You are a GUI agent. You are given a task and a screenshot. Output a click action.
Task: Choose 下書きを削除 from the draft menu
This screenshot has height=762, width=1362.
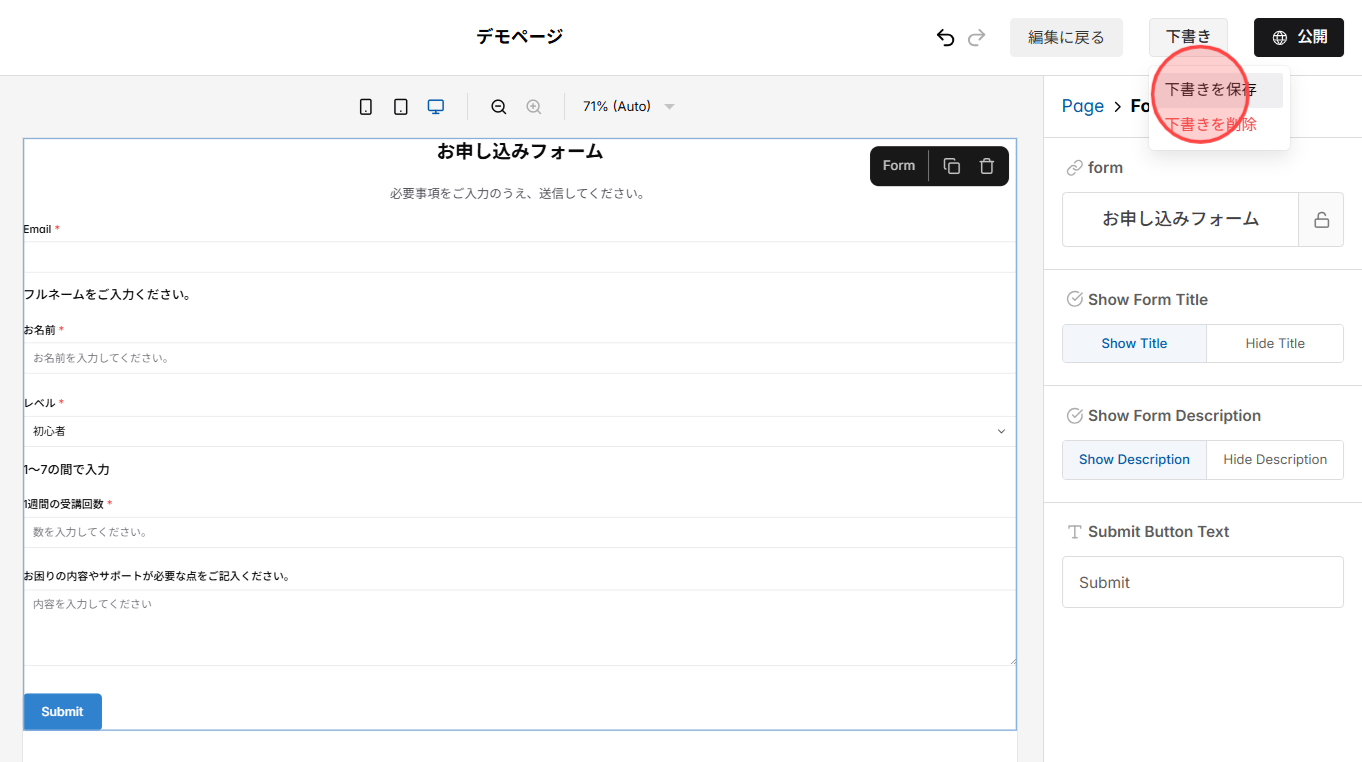(1210, 123)
